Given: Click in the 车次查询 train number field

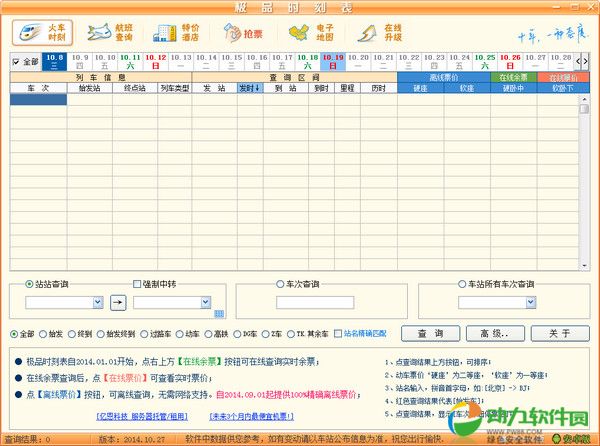Looking at the screenshot, I should click(315, 302).
